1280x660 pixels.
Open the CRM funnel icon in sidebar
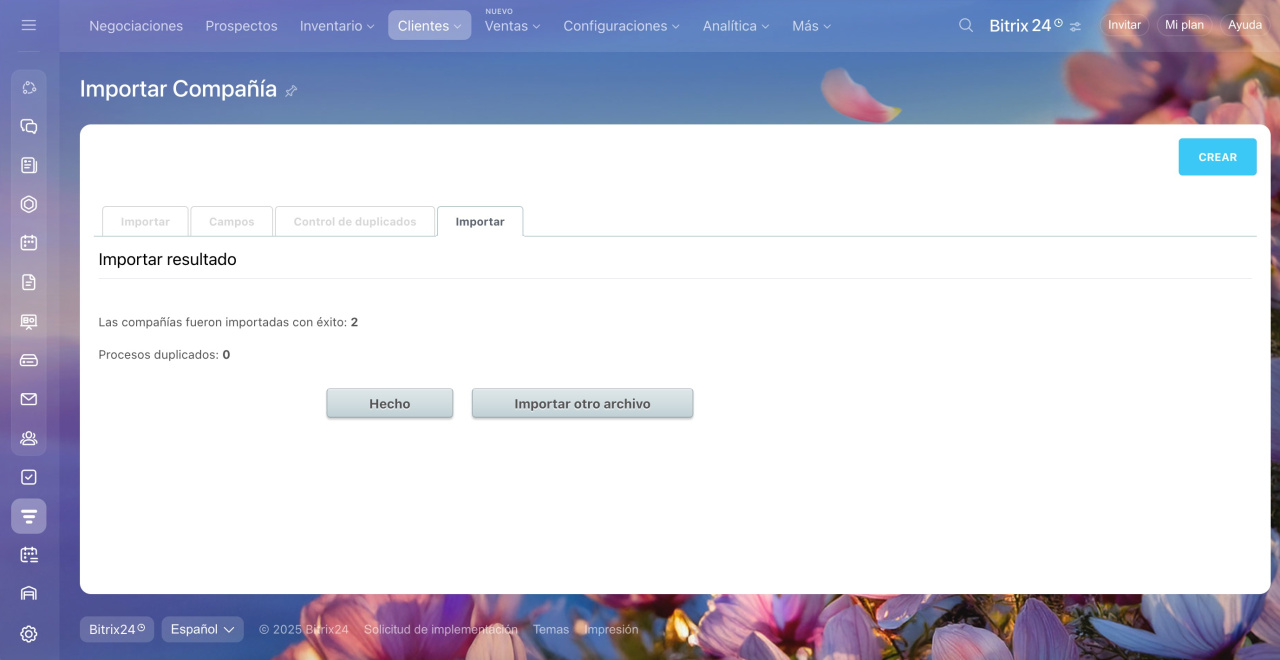pyautogui.click(x=29, y=516)
